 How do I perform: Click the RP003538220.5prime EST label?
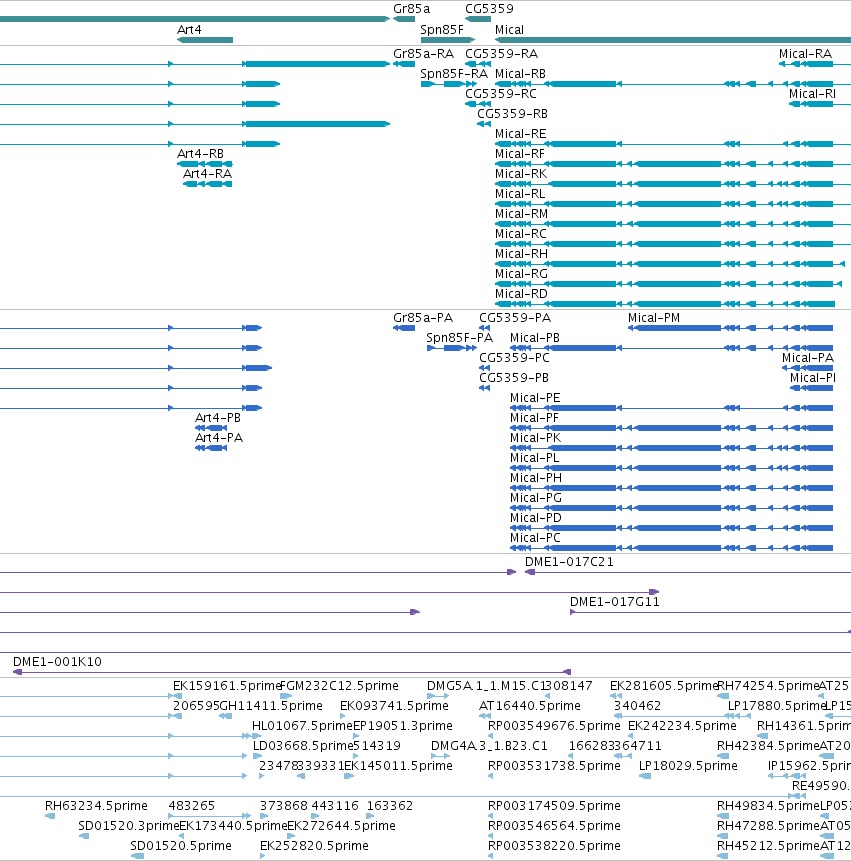(554, 846)
